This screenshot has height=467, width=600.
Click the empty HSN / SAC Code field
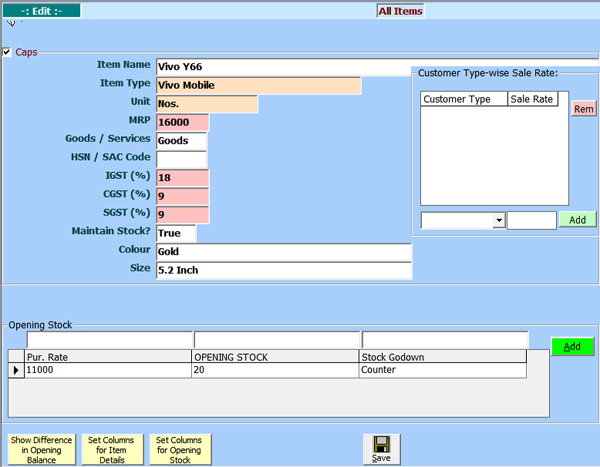tap(182, 160)
